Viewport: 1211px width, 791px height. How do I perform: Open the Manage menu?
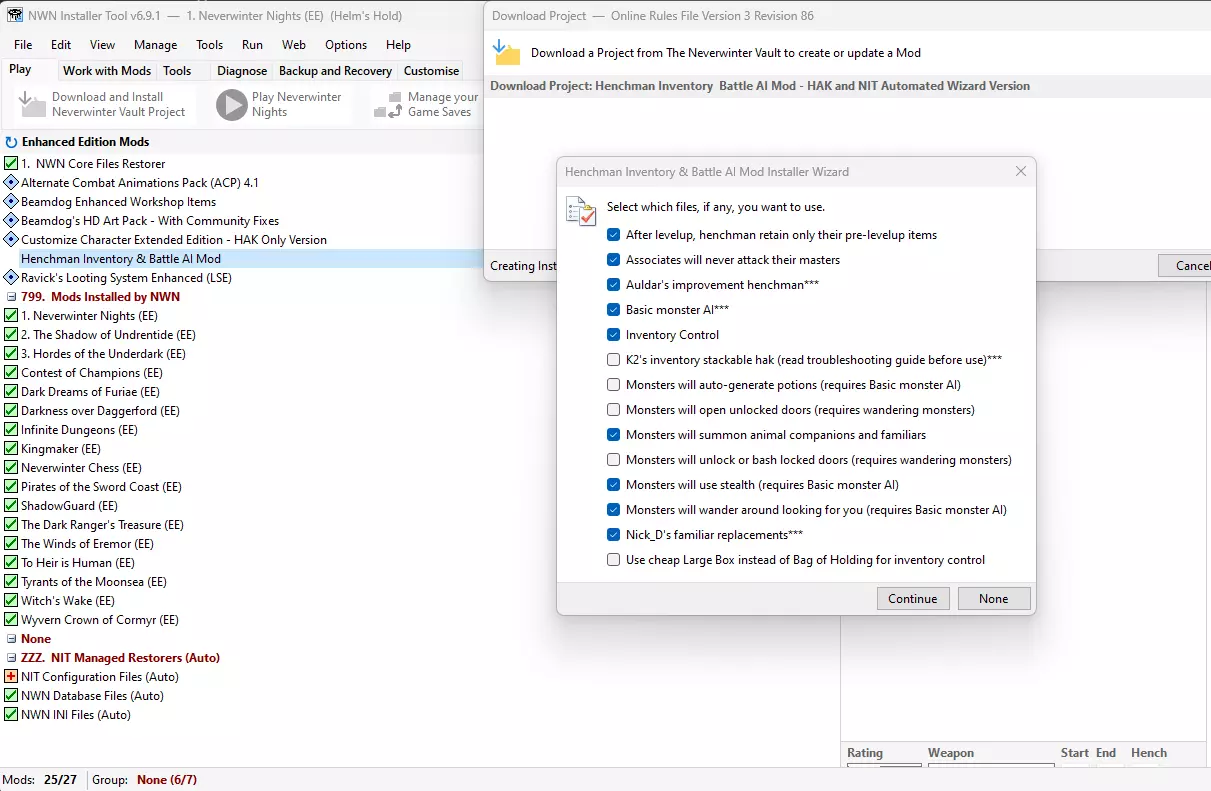pos(155,45)
